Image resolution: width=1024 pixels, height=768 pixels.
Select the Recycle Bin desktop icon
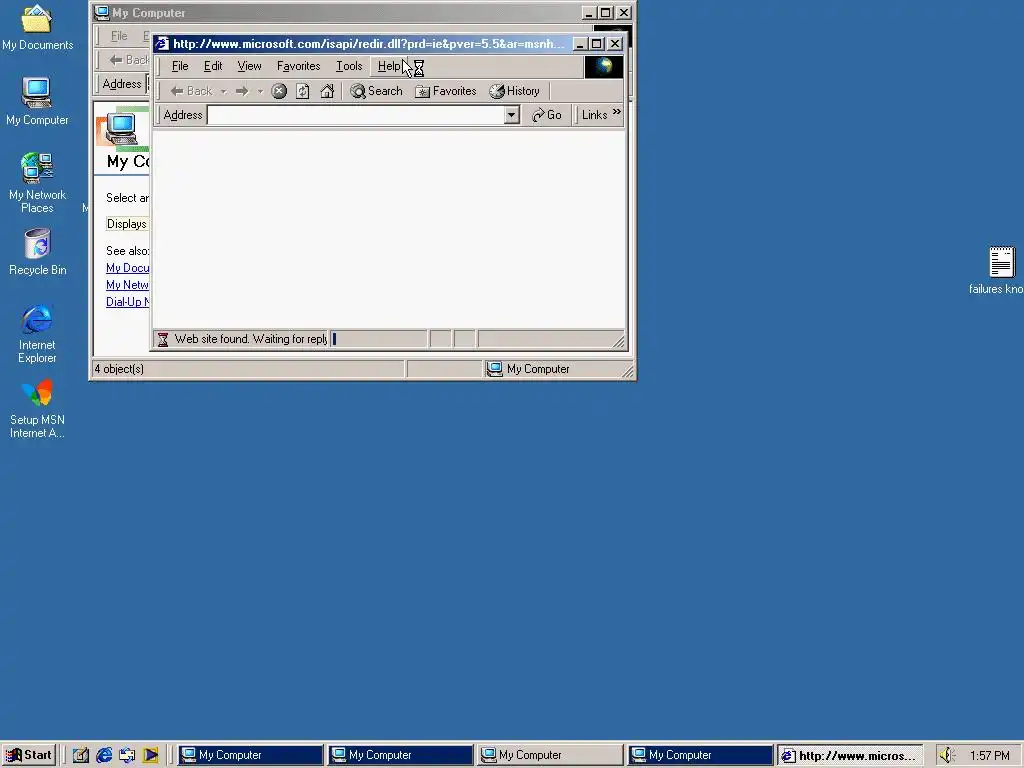[37, 252]
